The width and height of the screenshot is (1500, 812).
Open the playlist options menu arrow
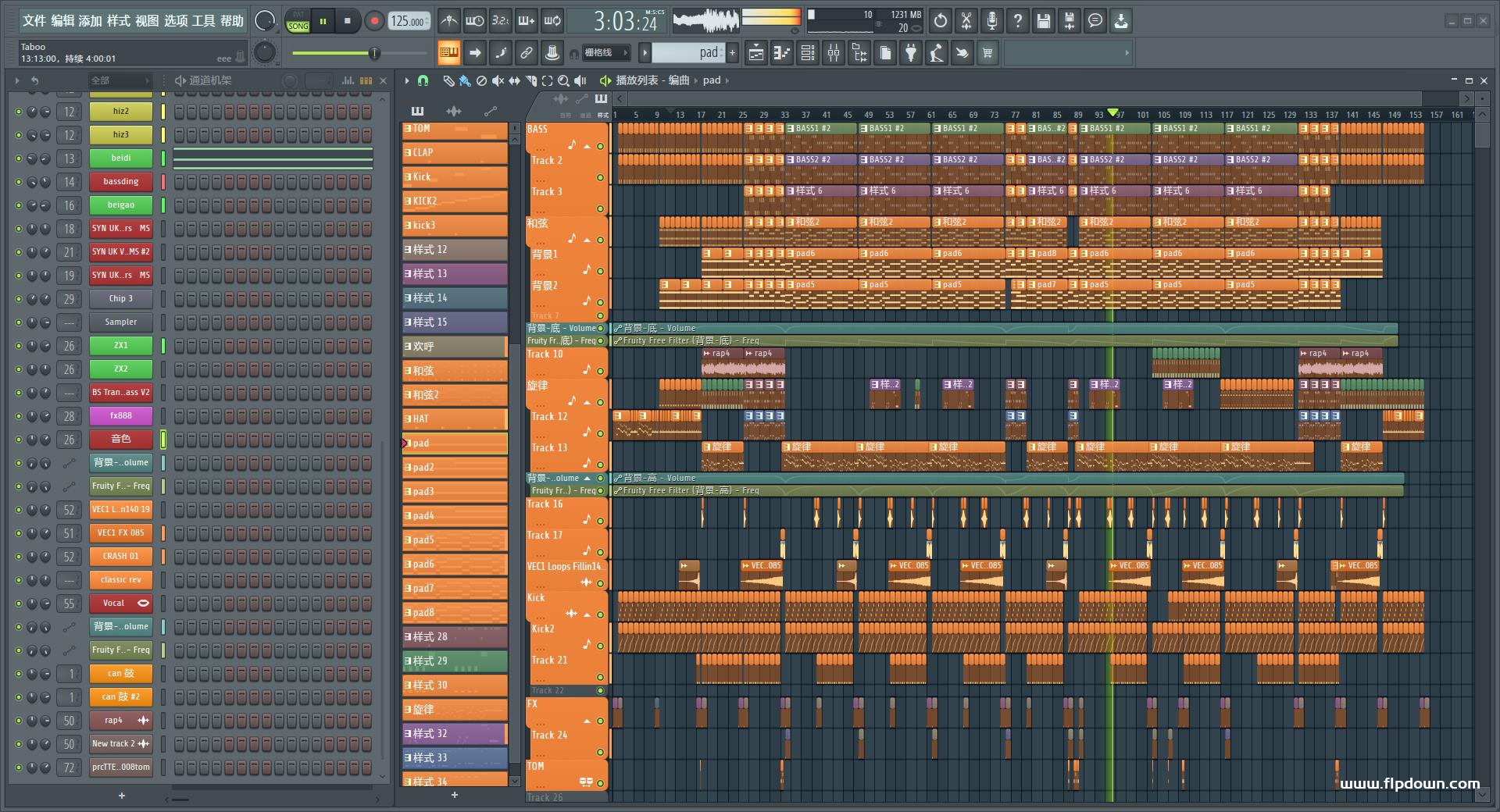click(407, 80)
